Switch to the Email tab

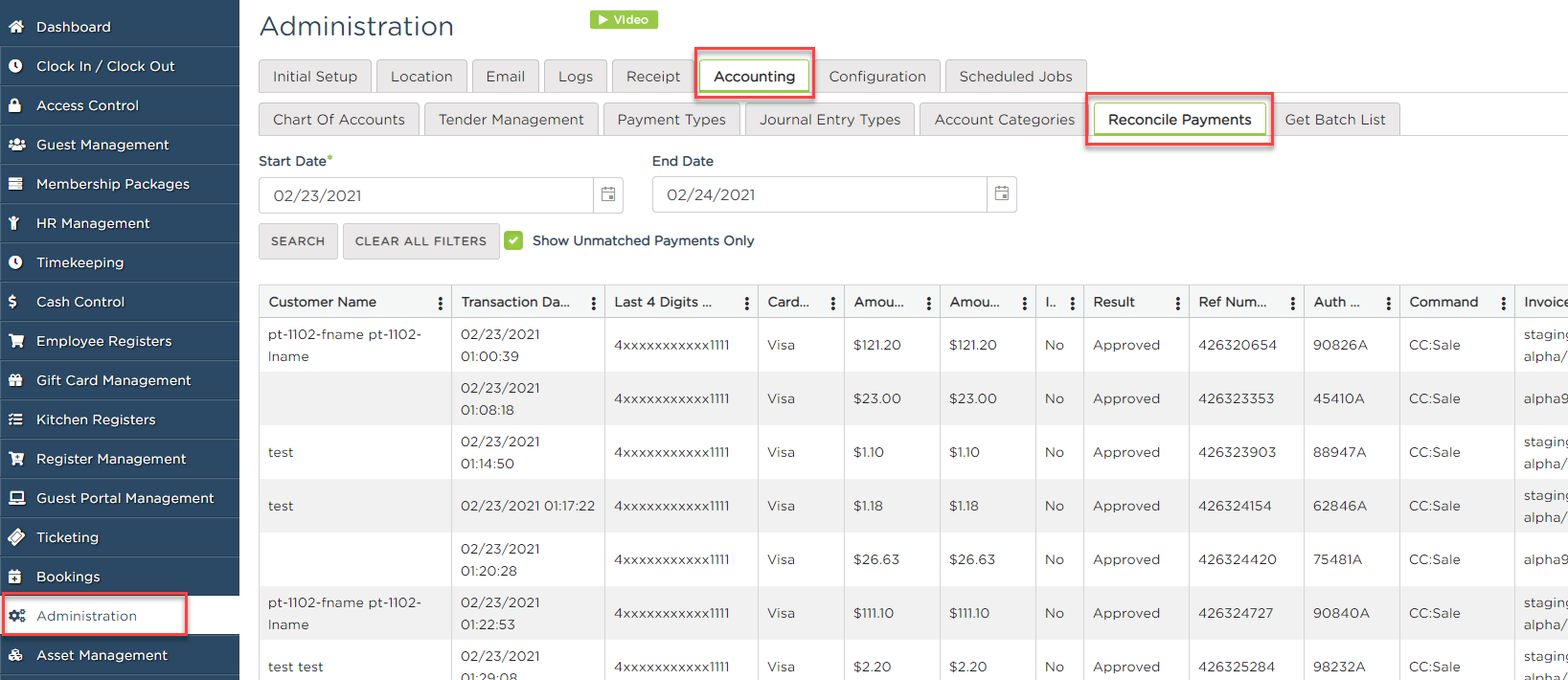click(x=506, y=77)
